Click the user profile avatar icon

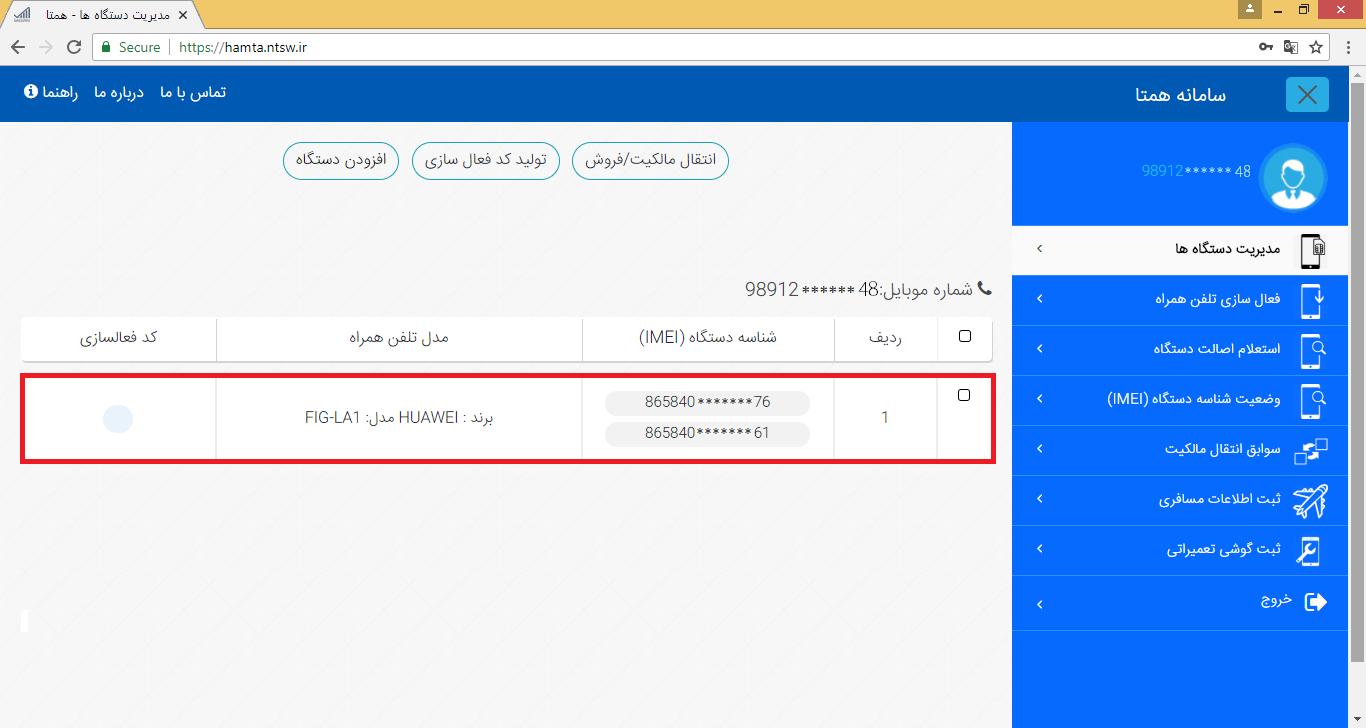pos(1292,177)
